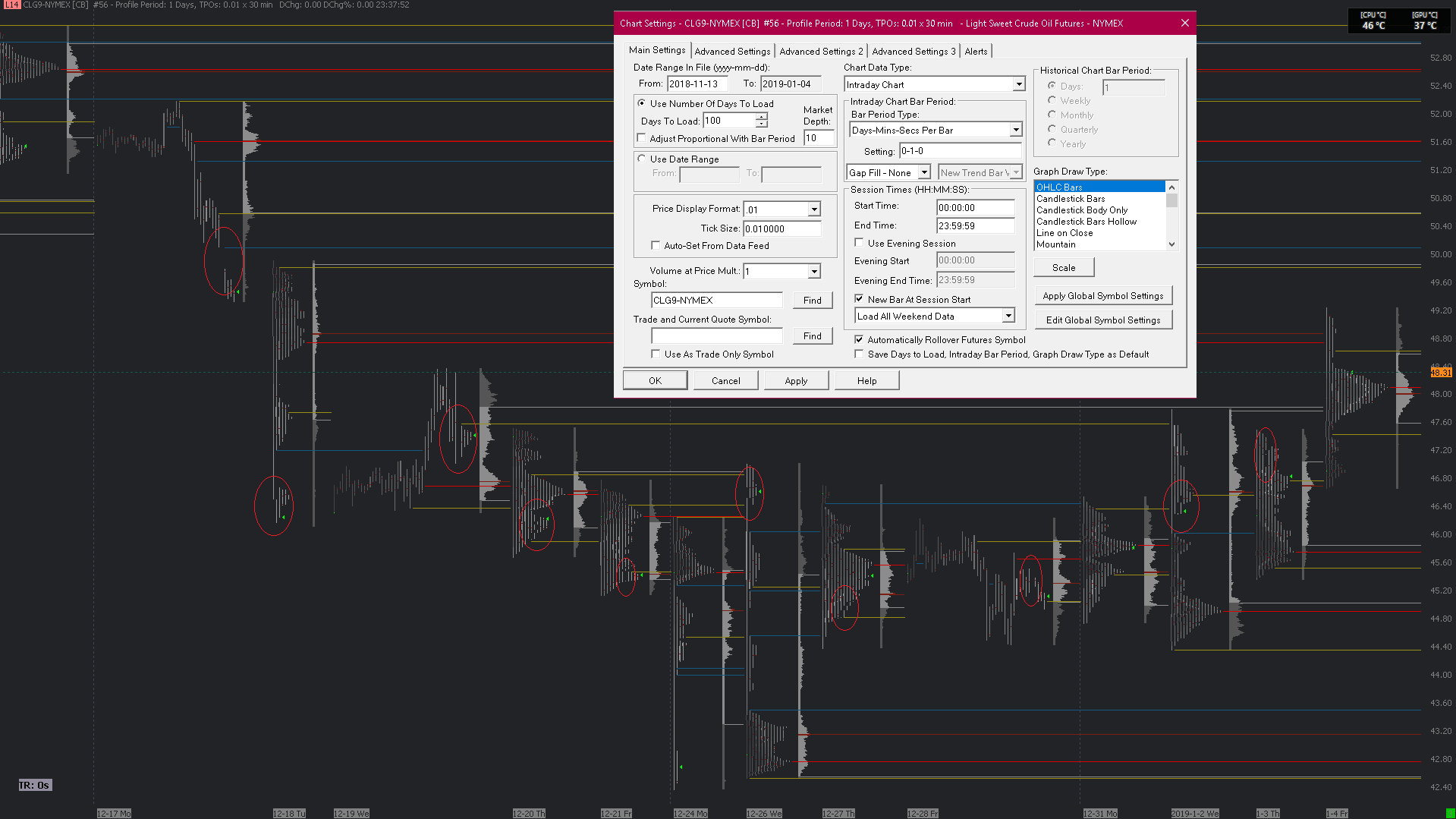
Task: Enable Use Evening Session checkbox
Action: pyautogui.click(x=859, y=243)
